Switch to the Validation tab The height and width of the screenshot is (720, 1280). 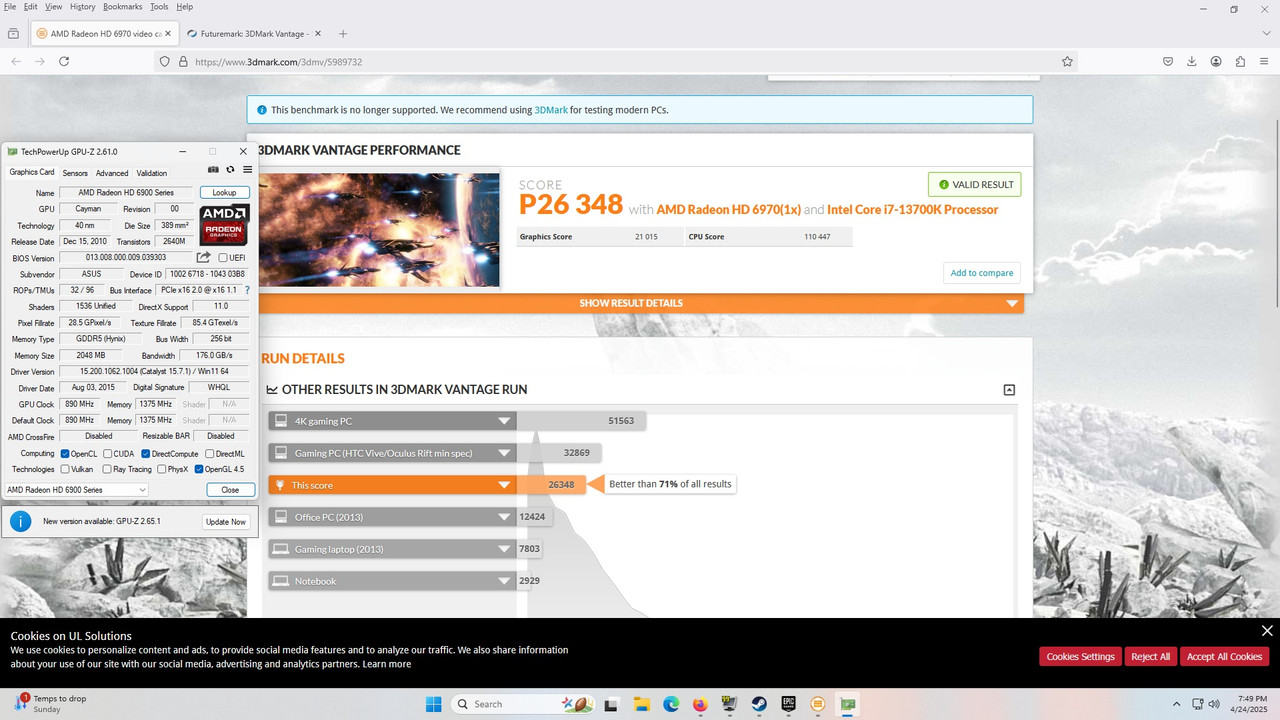coord(152,173)
